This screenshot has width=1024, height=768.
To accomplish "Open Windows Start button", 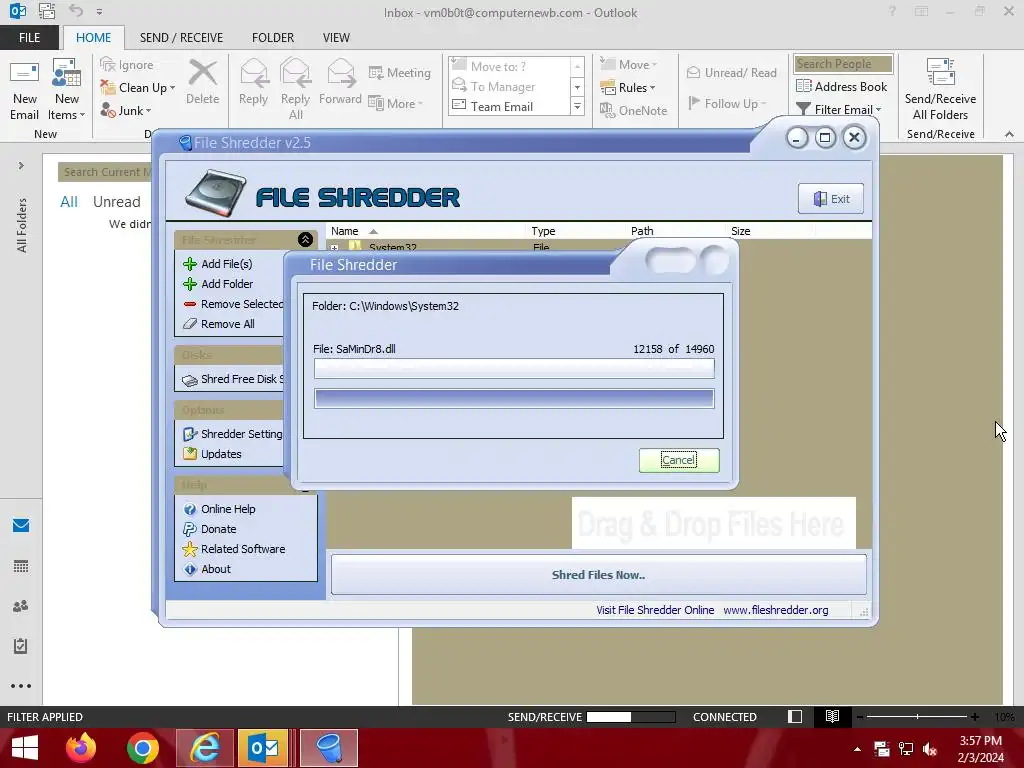I will click(x=25, y=748).
